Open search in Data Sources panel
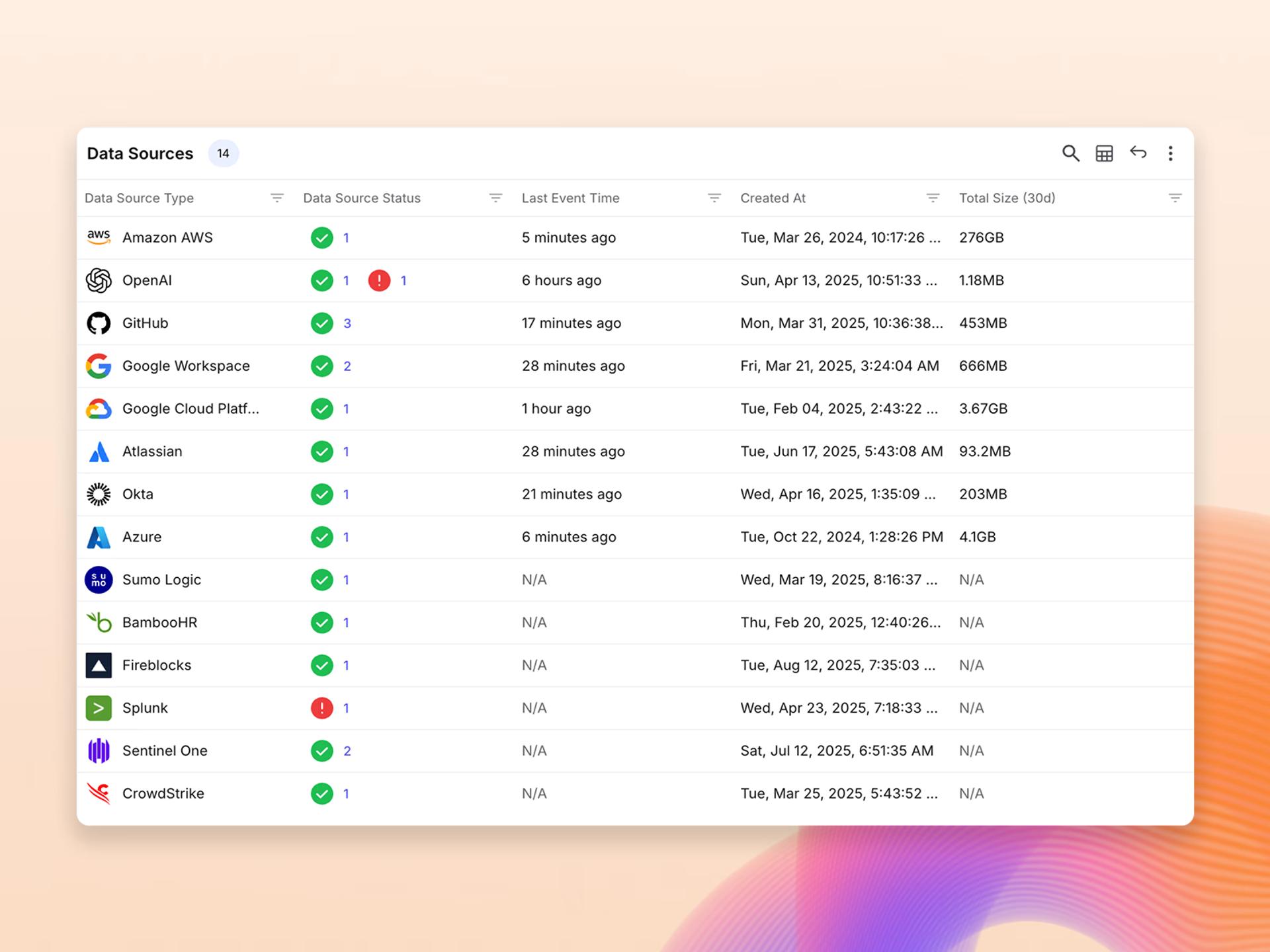The width and height of the screenshot is (1270, 952). click(x=1070, y=153)
